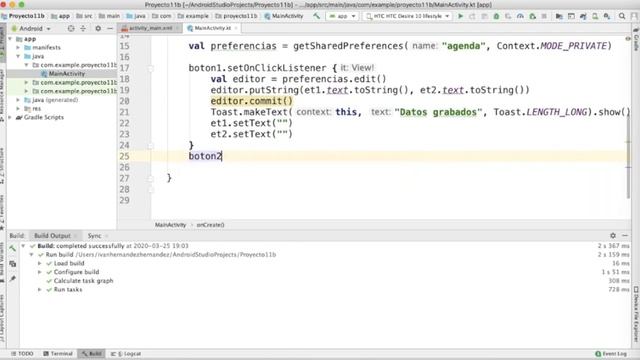
Task: Click the locate target icon in Project panel
Action: [x=71, y=29]
